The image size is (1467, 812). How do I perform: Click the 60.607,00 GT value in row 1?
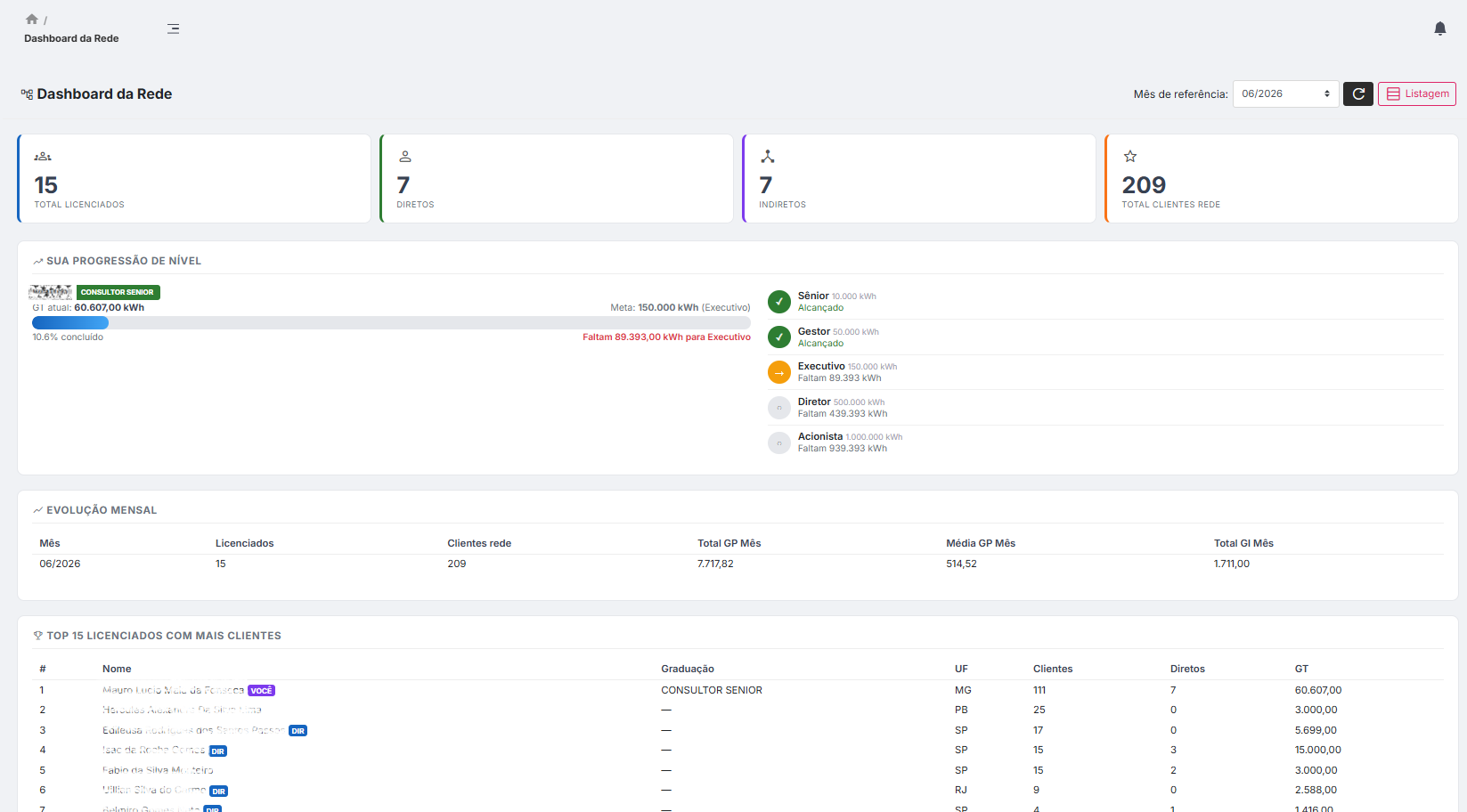[1318, 690]
